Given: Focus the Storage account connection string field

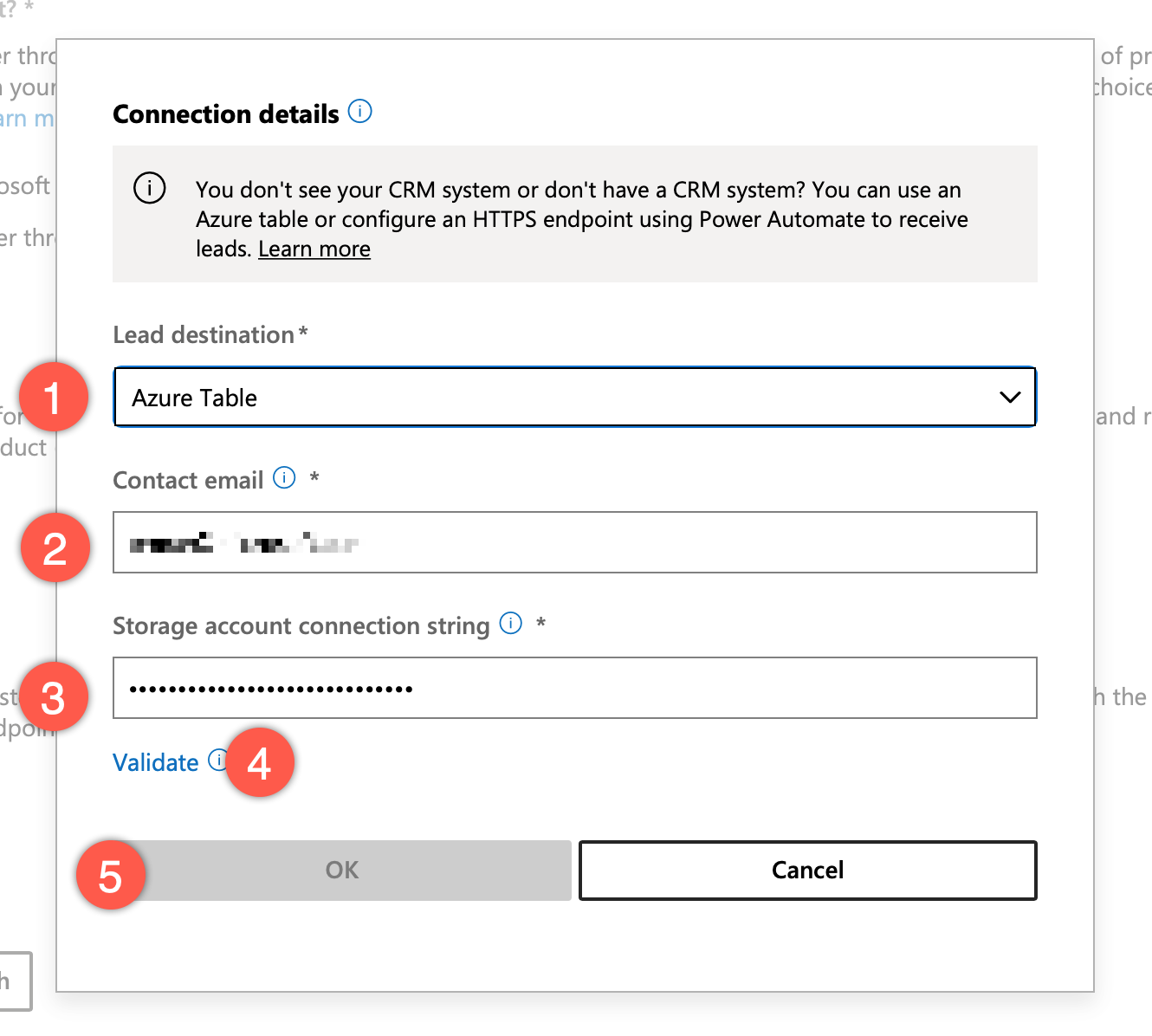Looking at the screenshot, I should (575, 688).
